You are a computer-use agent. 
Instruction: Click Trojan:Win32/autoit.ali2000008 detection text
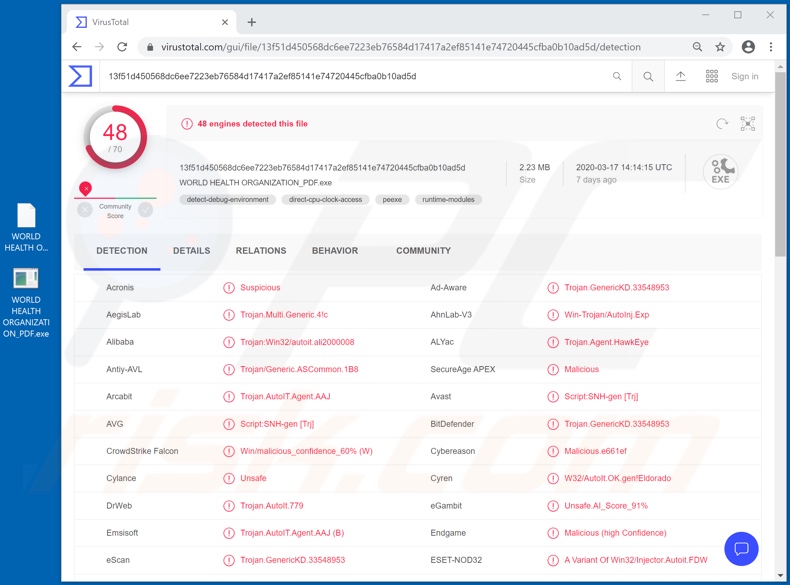tap(297, 342)
